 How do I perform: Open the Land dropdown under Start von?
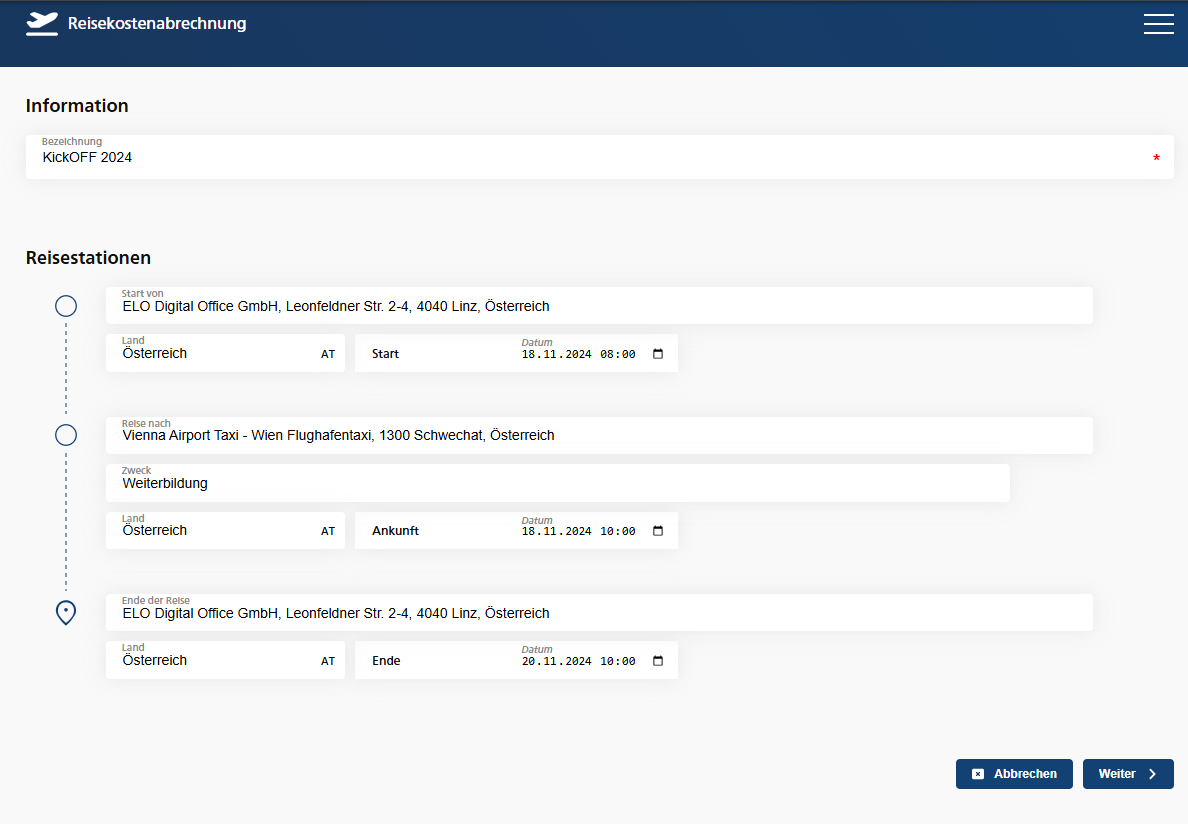[225, 354]
